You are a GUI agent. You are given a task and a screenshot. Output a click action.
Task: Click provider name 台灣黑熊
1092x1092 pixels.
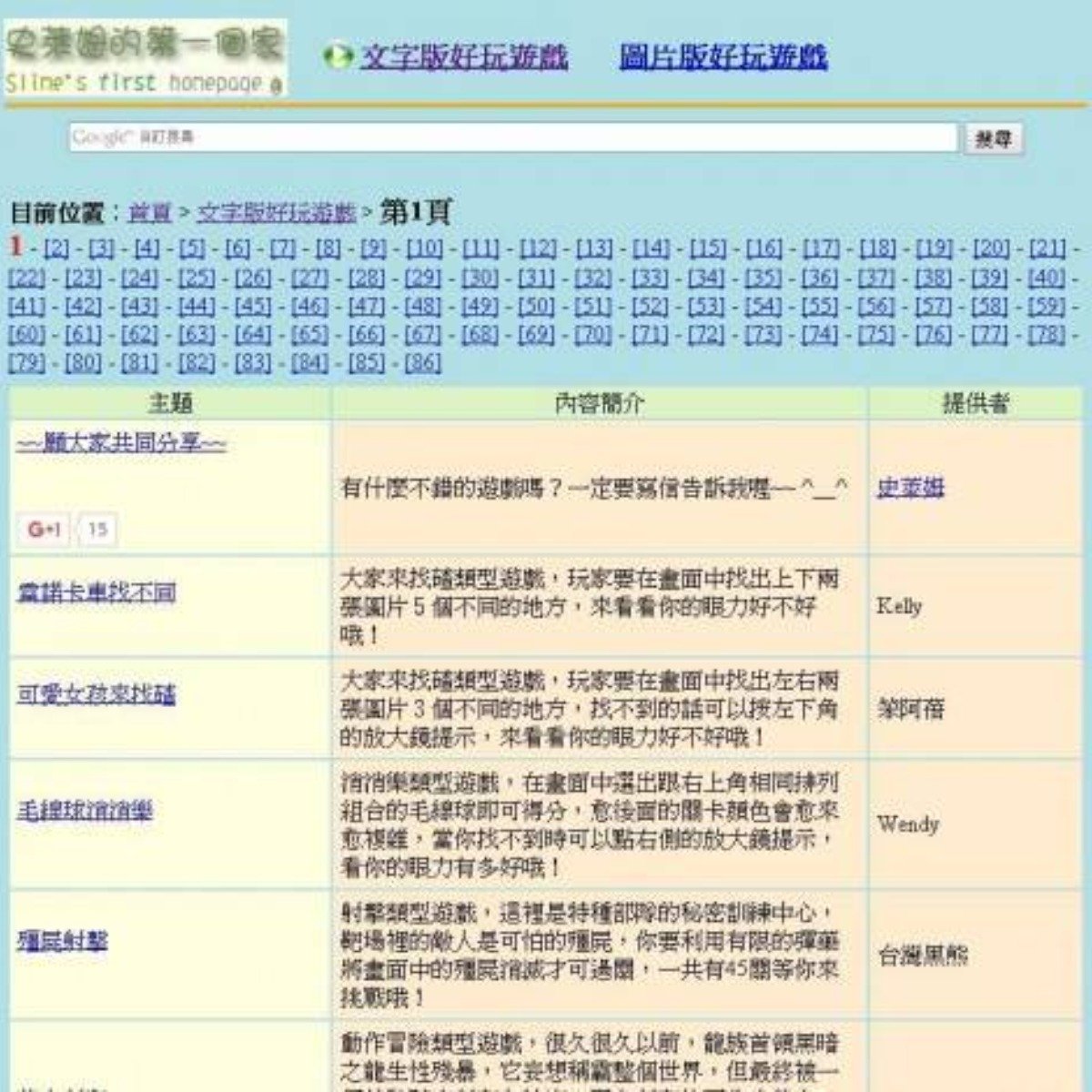[922, 955]
